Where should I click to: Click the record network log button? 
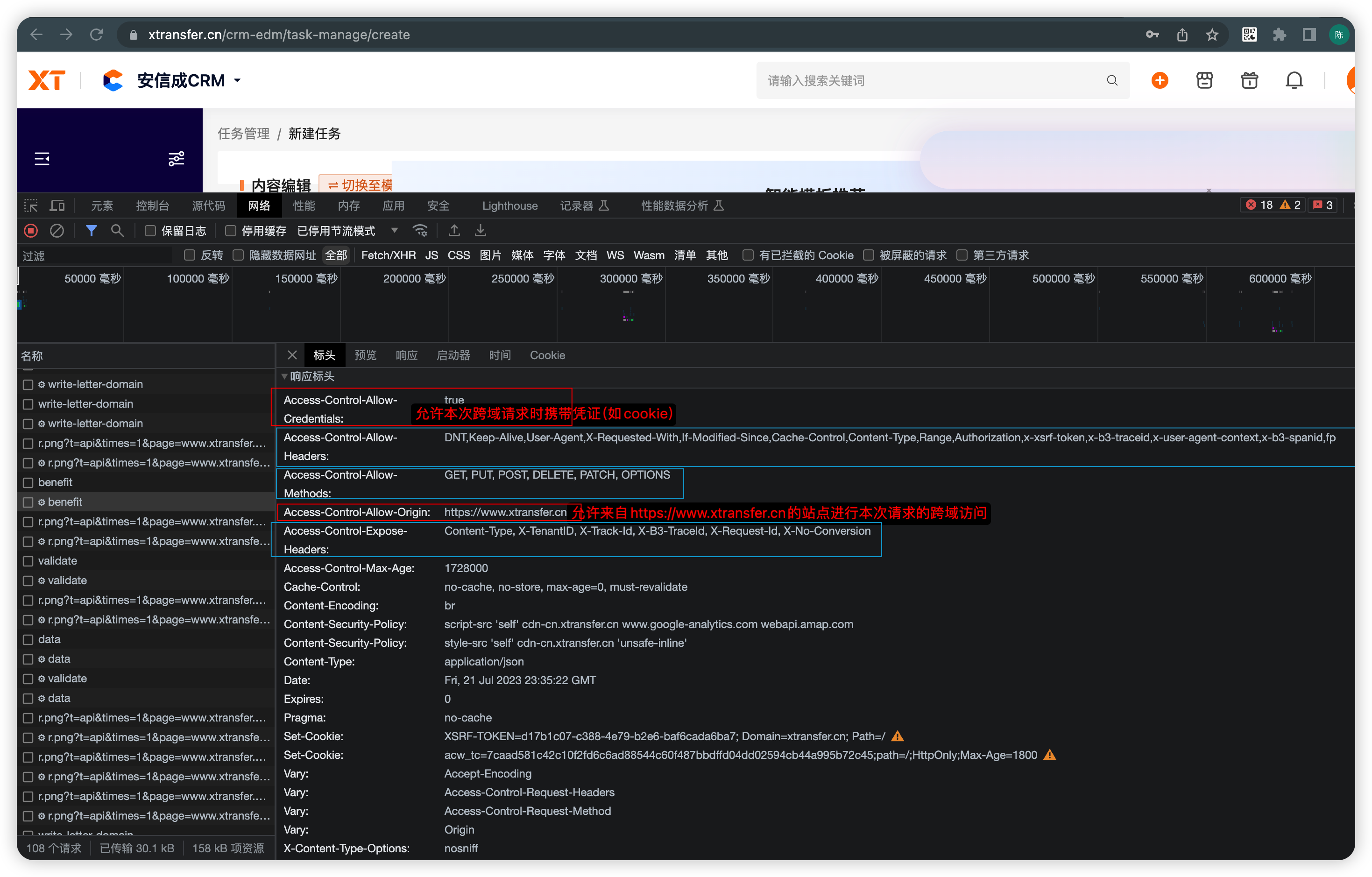[x=31, y=231]
